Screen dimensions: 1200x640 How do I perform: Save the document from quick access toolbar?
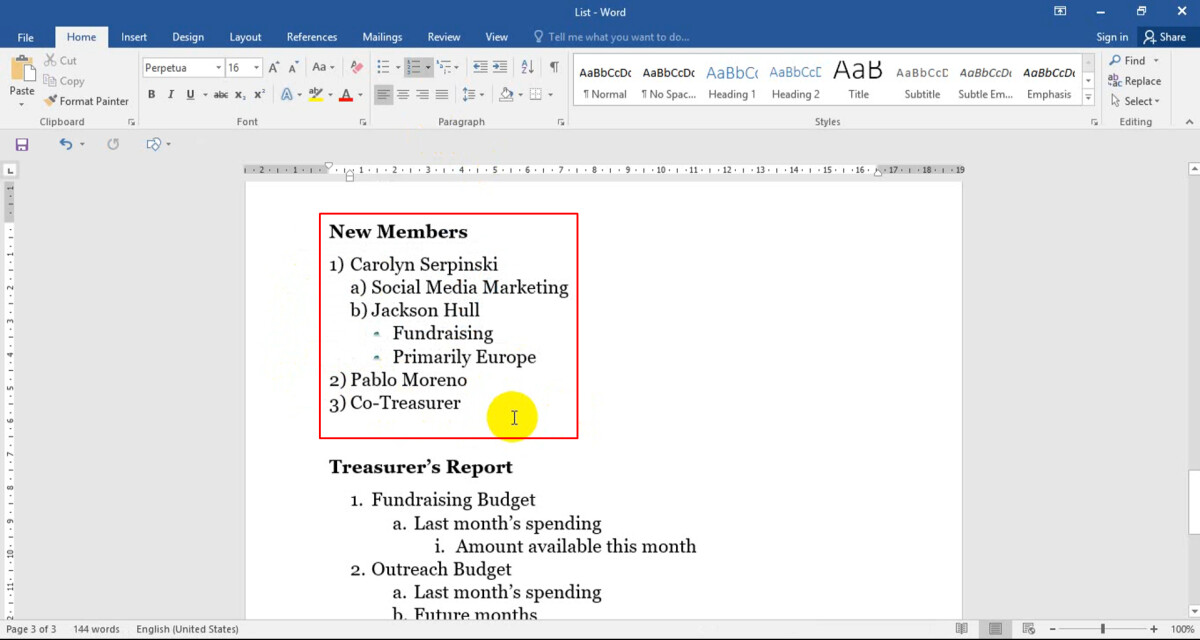pos(22,144)
